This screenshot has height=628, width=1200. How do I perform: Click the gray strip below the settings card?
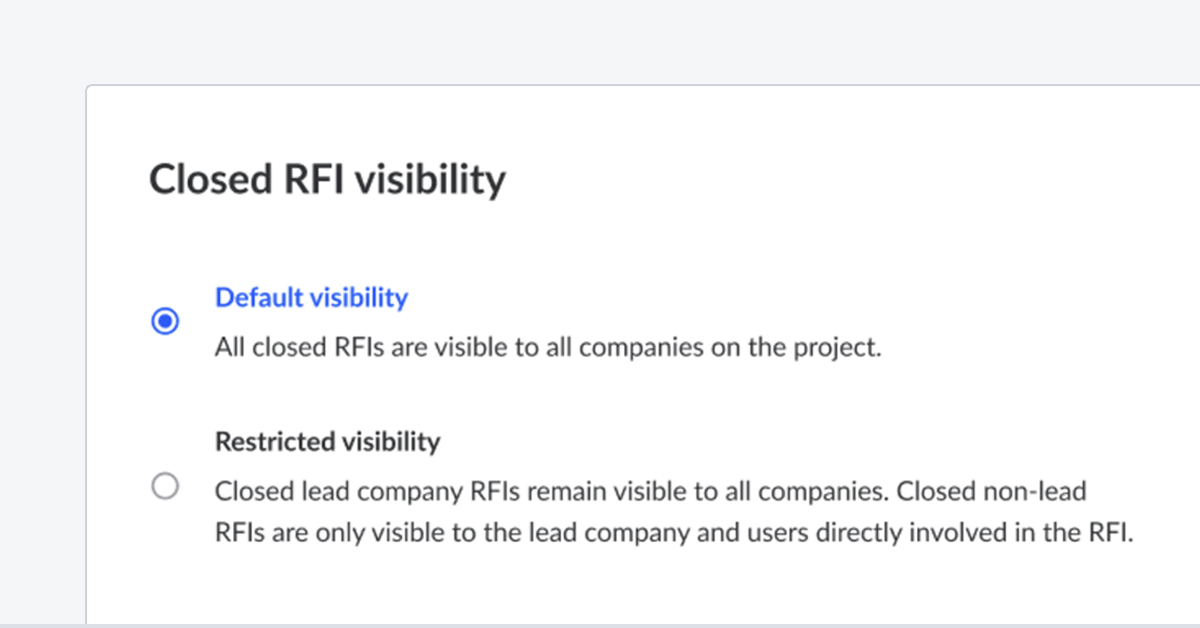(x=600, y=625)
